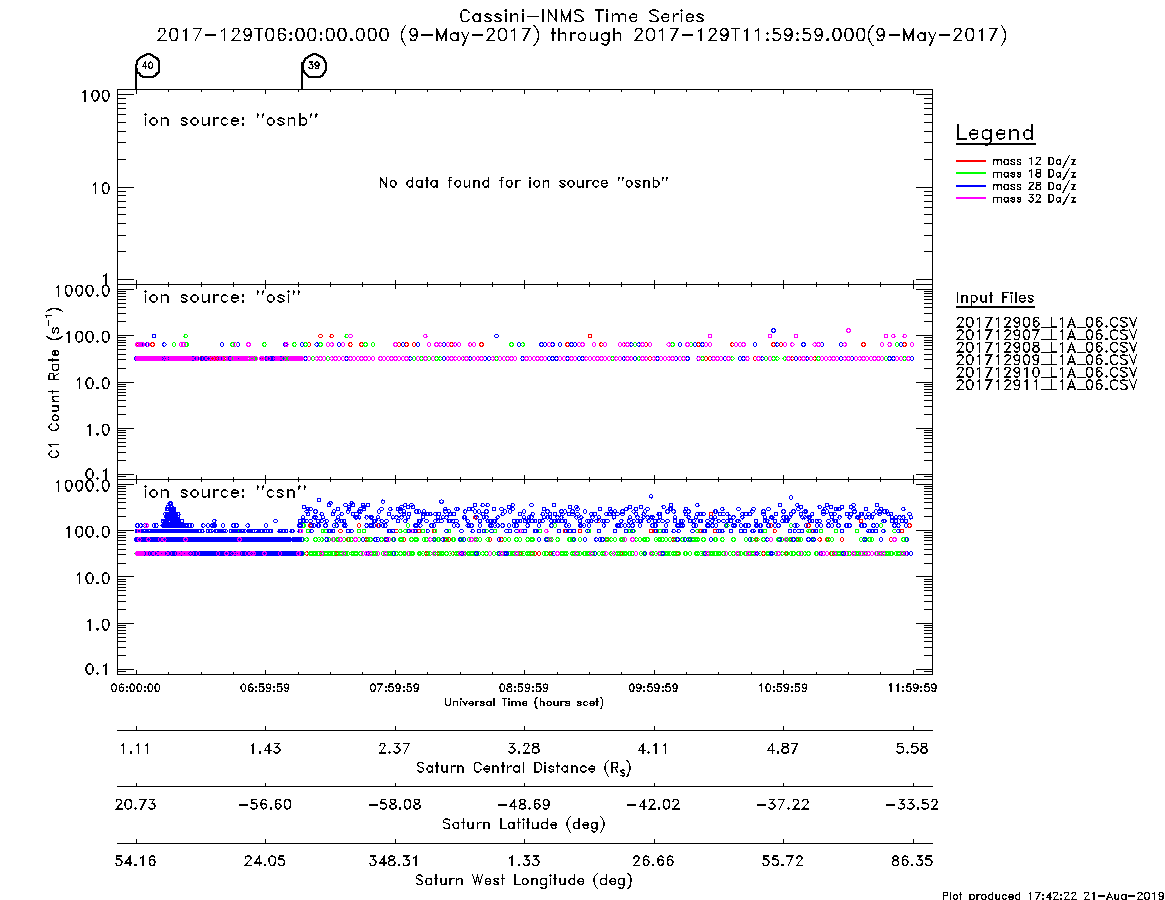Click the Legend heading
1165x900 pixels.
[995, 134]
